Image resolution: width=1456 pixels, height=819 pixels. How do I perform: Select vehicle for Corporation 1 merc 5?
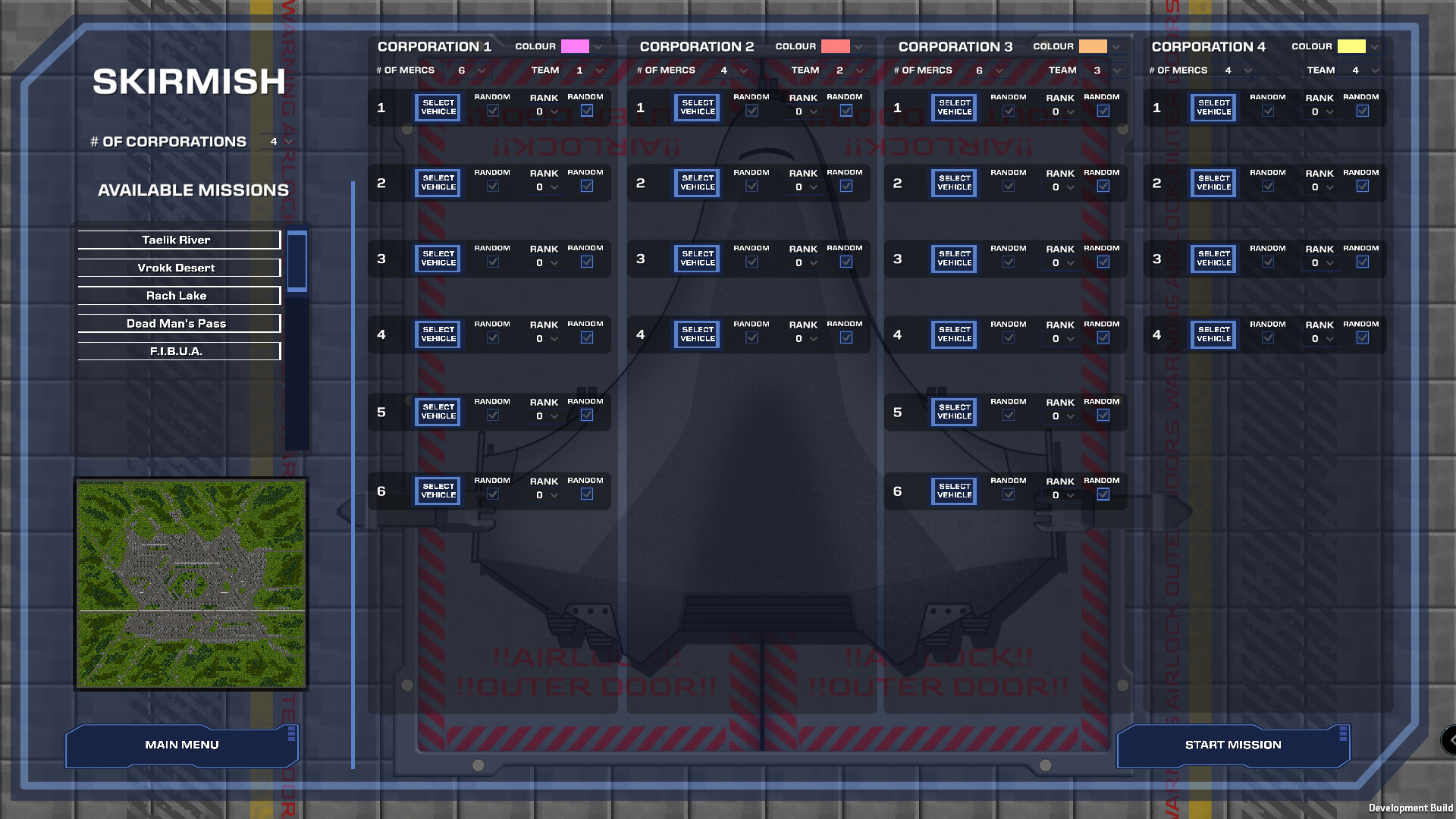click(437, 412)
